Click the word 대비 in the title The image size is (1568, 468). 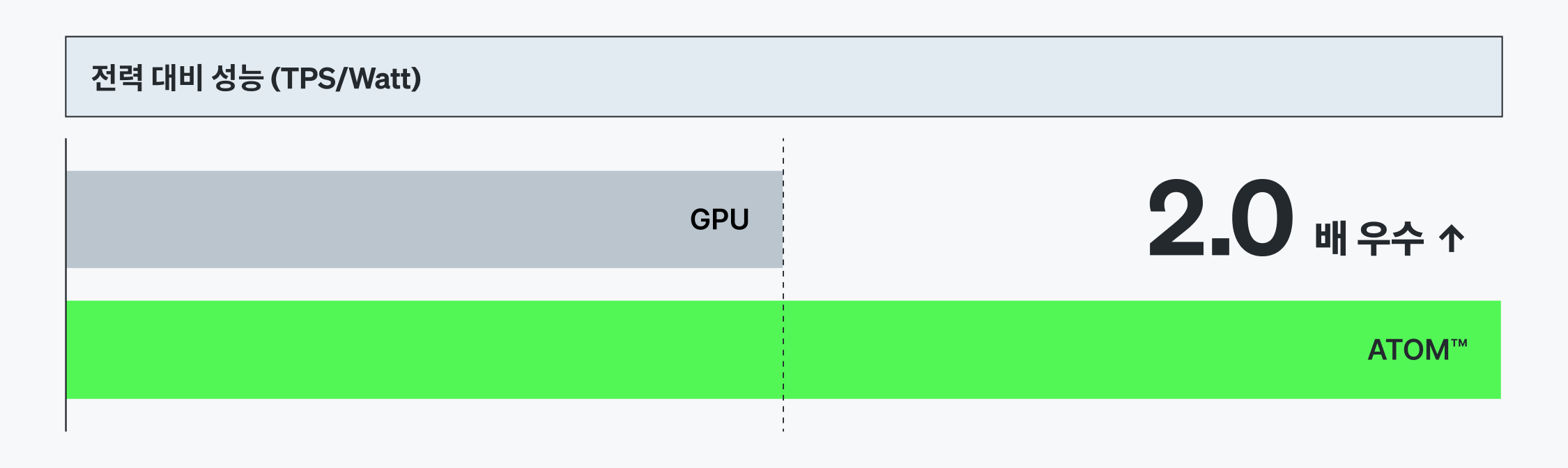click(177, 77)
